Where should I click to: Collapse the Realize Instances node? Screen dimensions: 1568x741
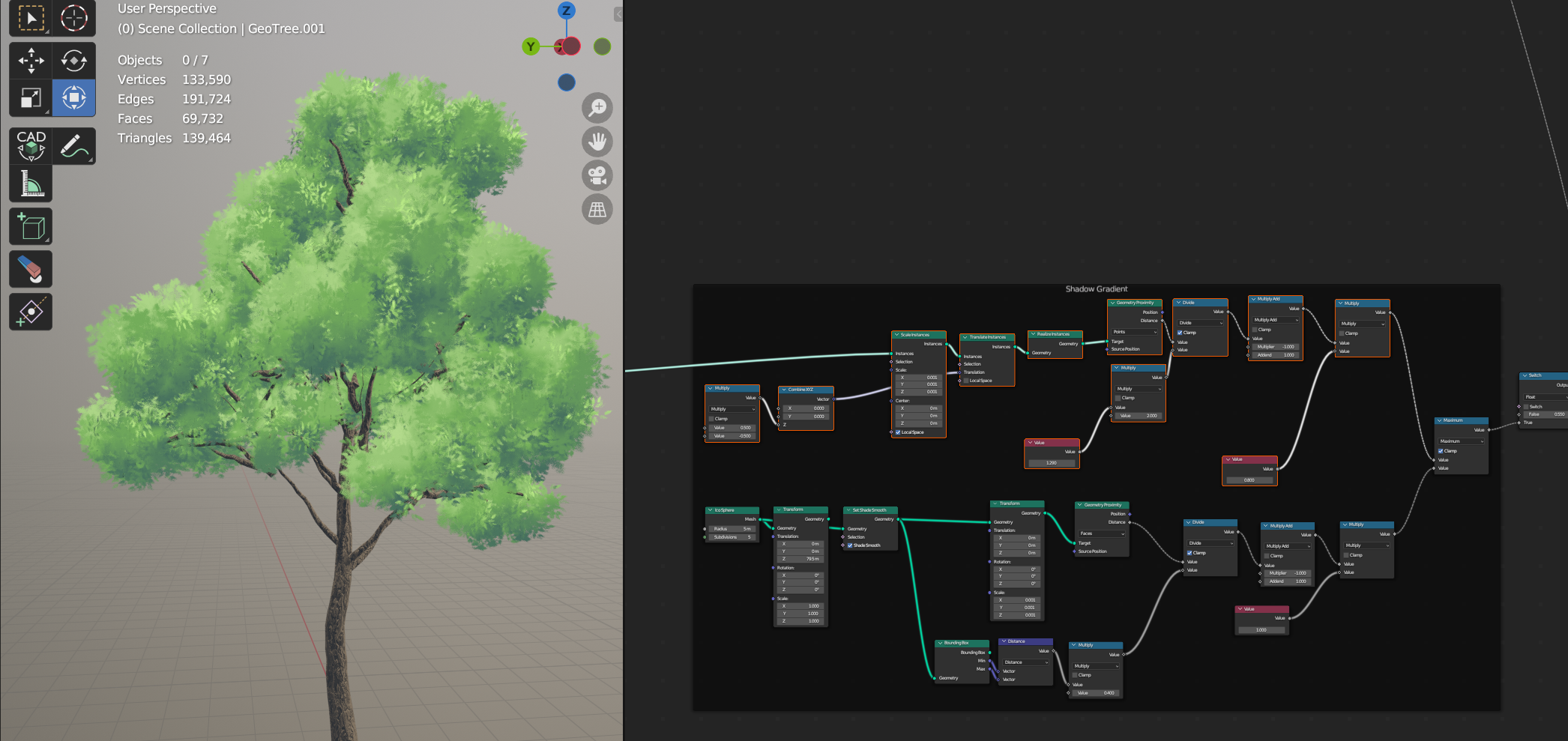click(1033, 334)
